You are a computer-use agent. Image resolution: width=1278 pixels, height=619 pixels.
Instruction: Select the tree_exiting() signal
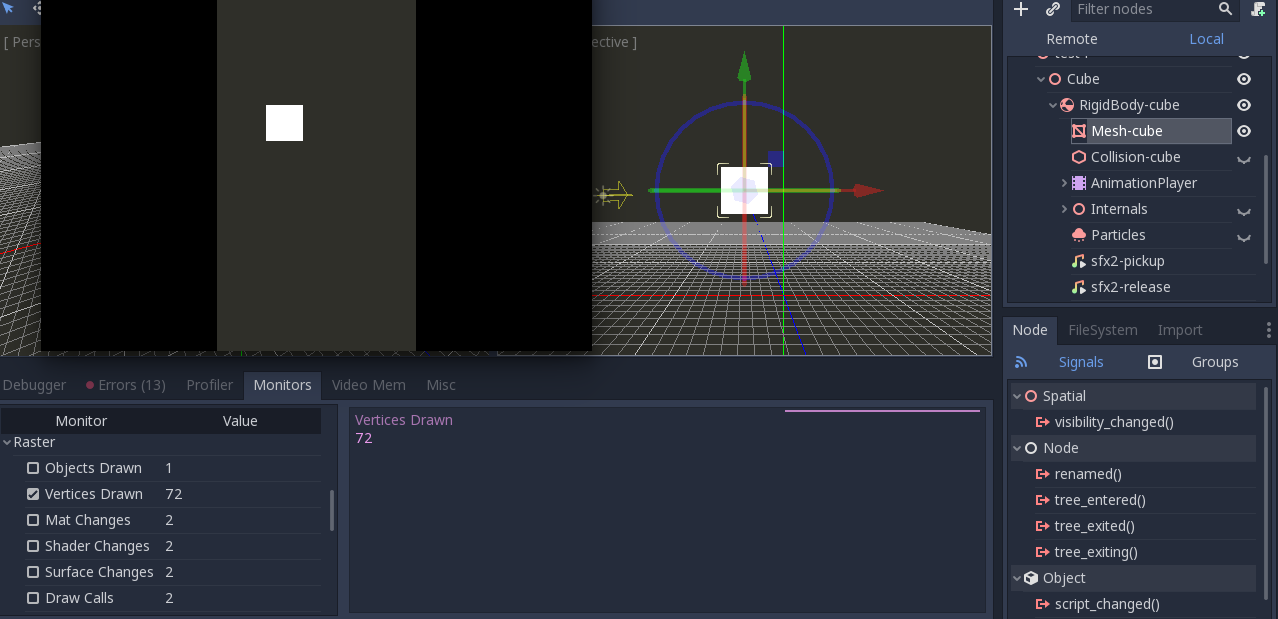1096,552
